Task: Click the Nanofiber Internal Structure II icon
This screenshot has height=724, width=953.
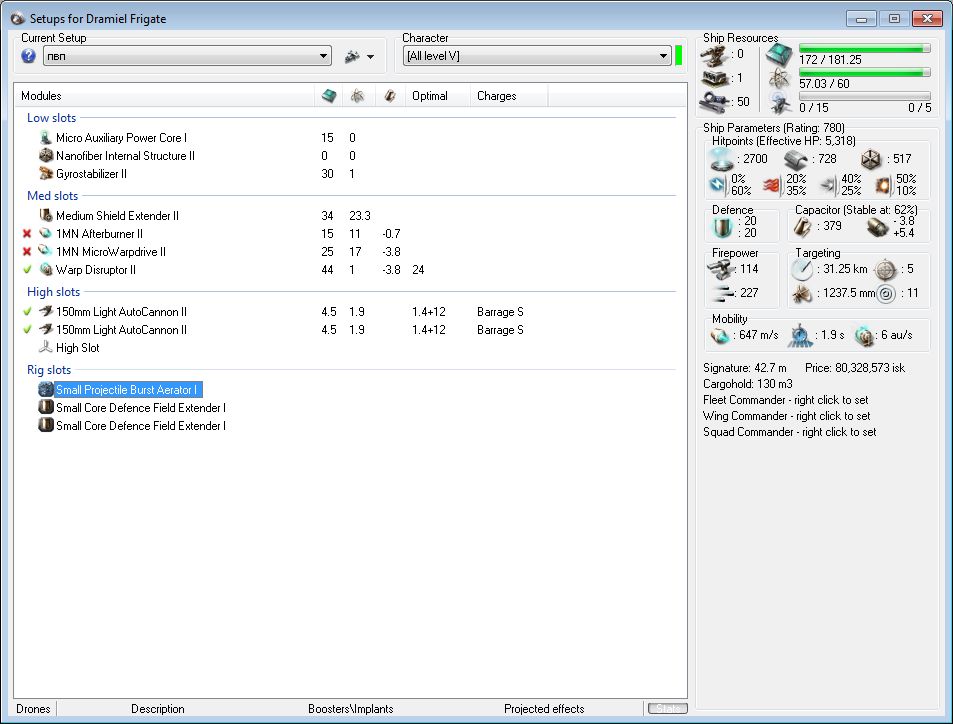Action: 46,156
